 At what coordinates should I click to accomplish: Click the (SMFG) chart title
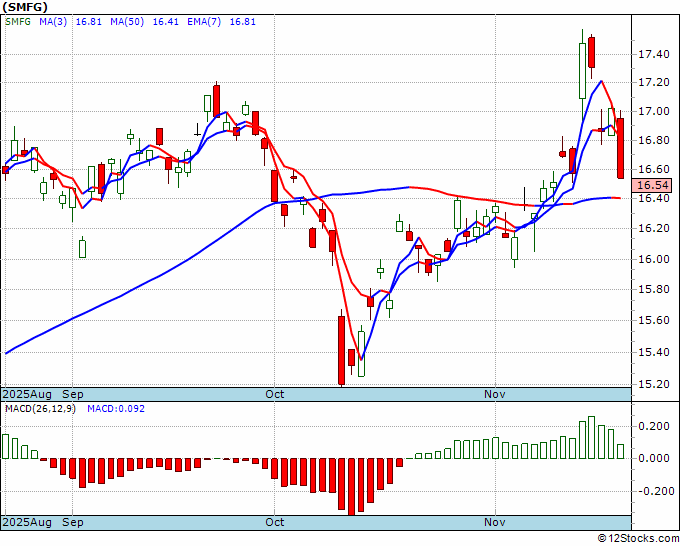click(25, 7)
